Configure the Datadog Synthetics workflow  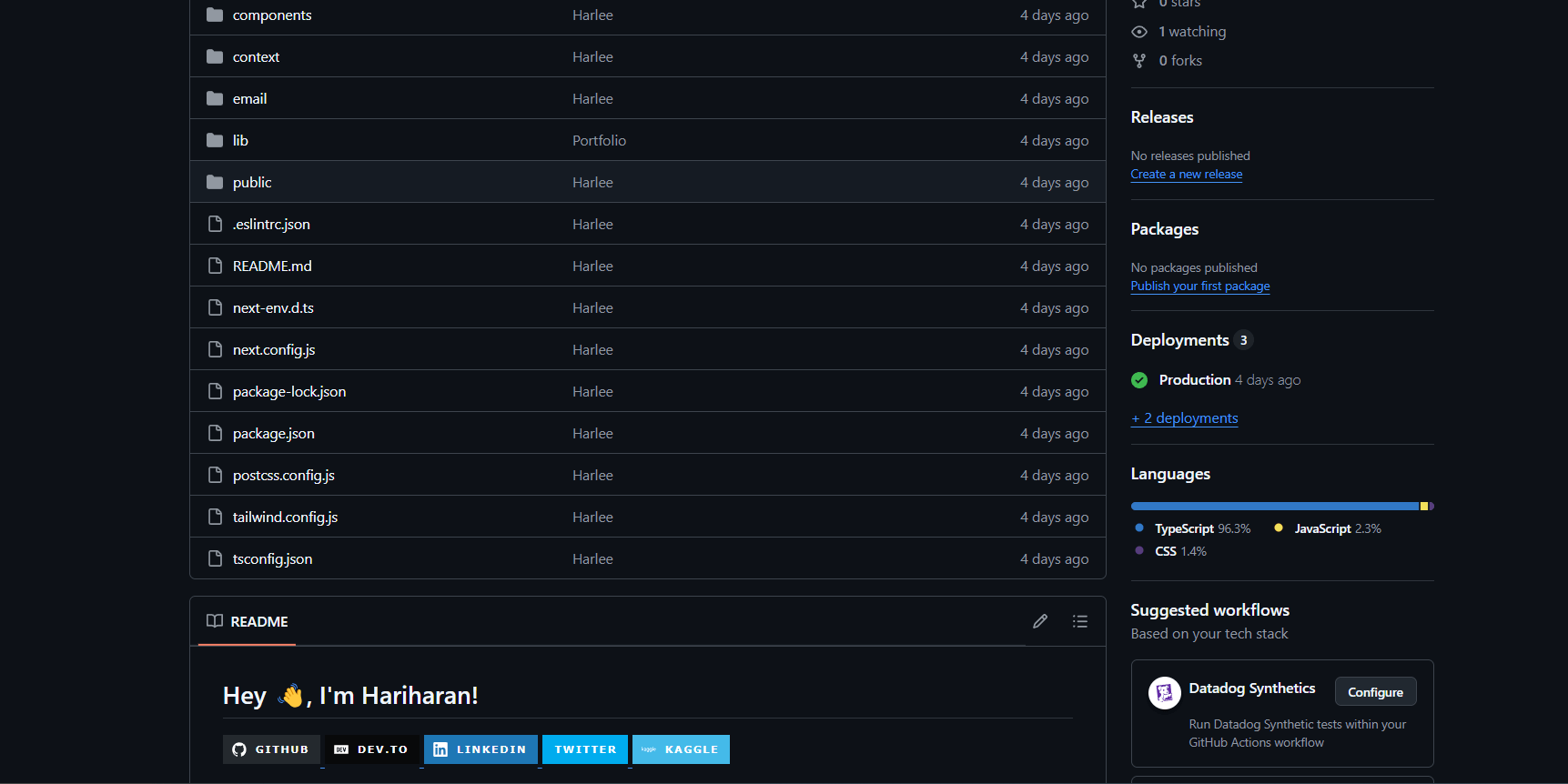[x=1374, y=692]
